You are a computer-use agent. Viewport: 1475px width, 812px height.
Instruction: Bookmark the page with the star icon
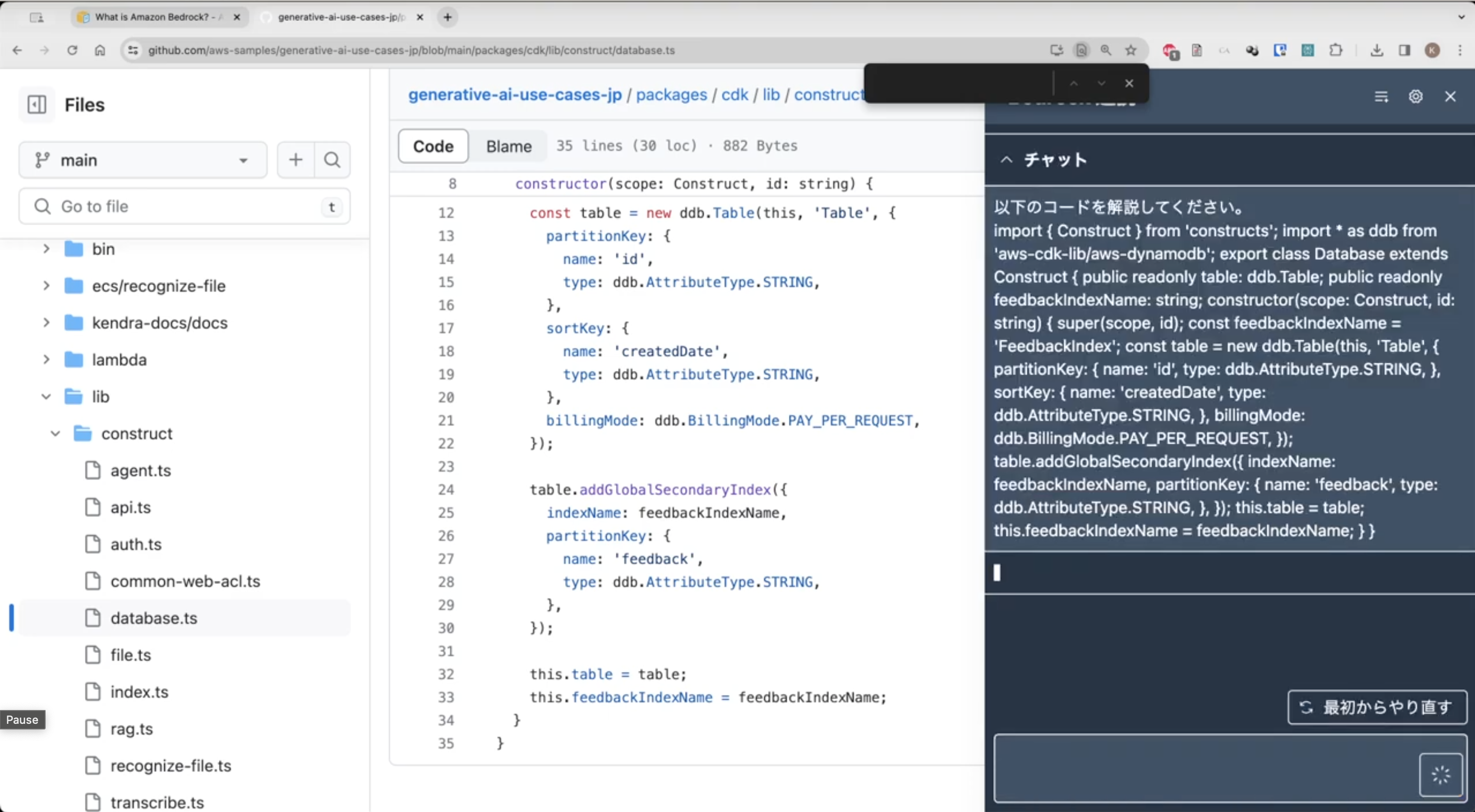click(x=1131, y=50)
